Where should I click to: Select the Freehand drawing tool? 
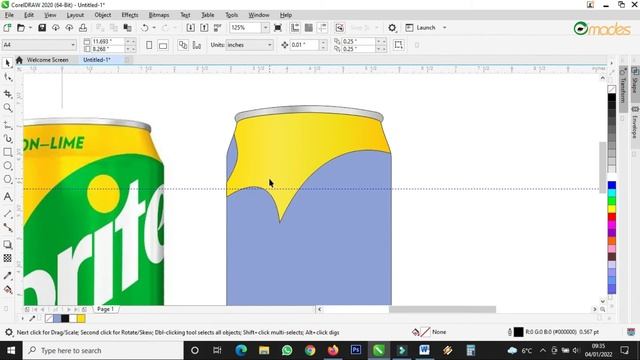point(7,125)
